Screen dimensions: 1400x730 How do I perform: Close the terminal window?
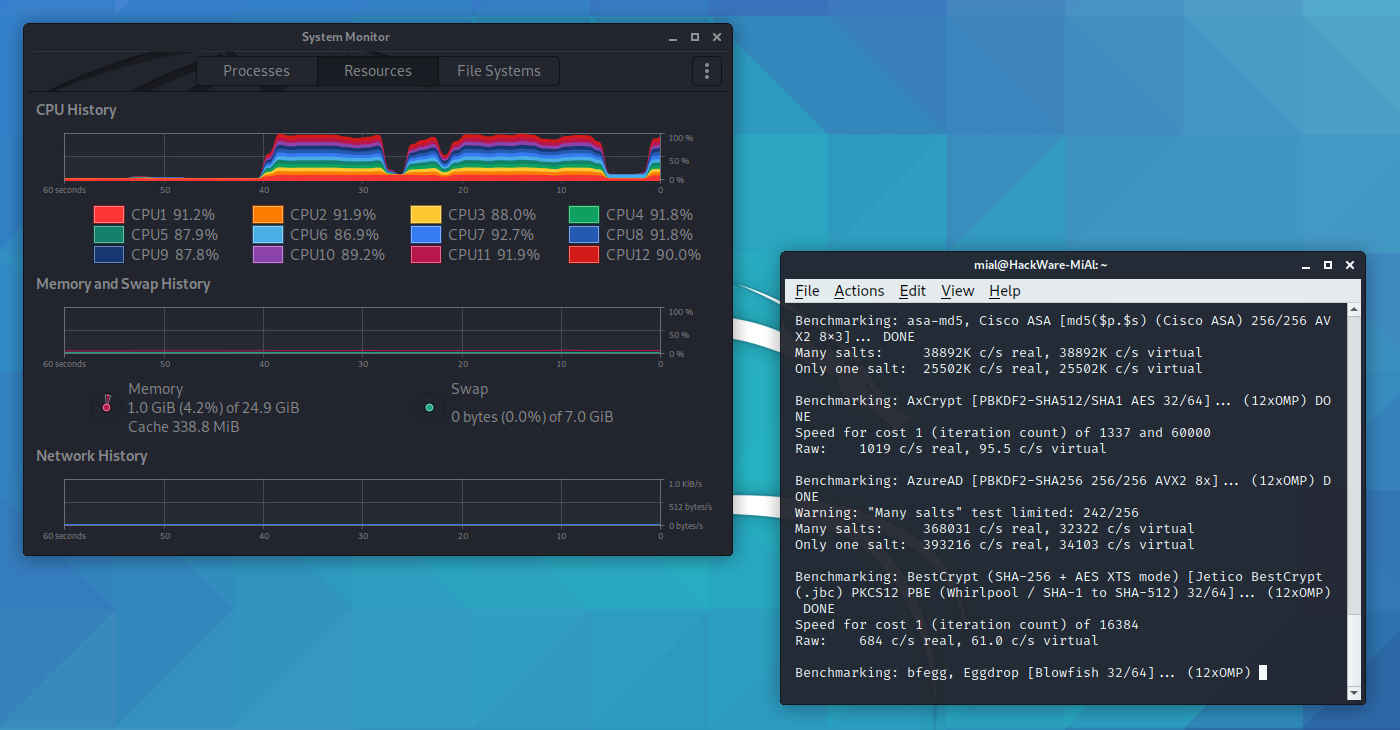pyautogui.click(x=1349, y=265)
